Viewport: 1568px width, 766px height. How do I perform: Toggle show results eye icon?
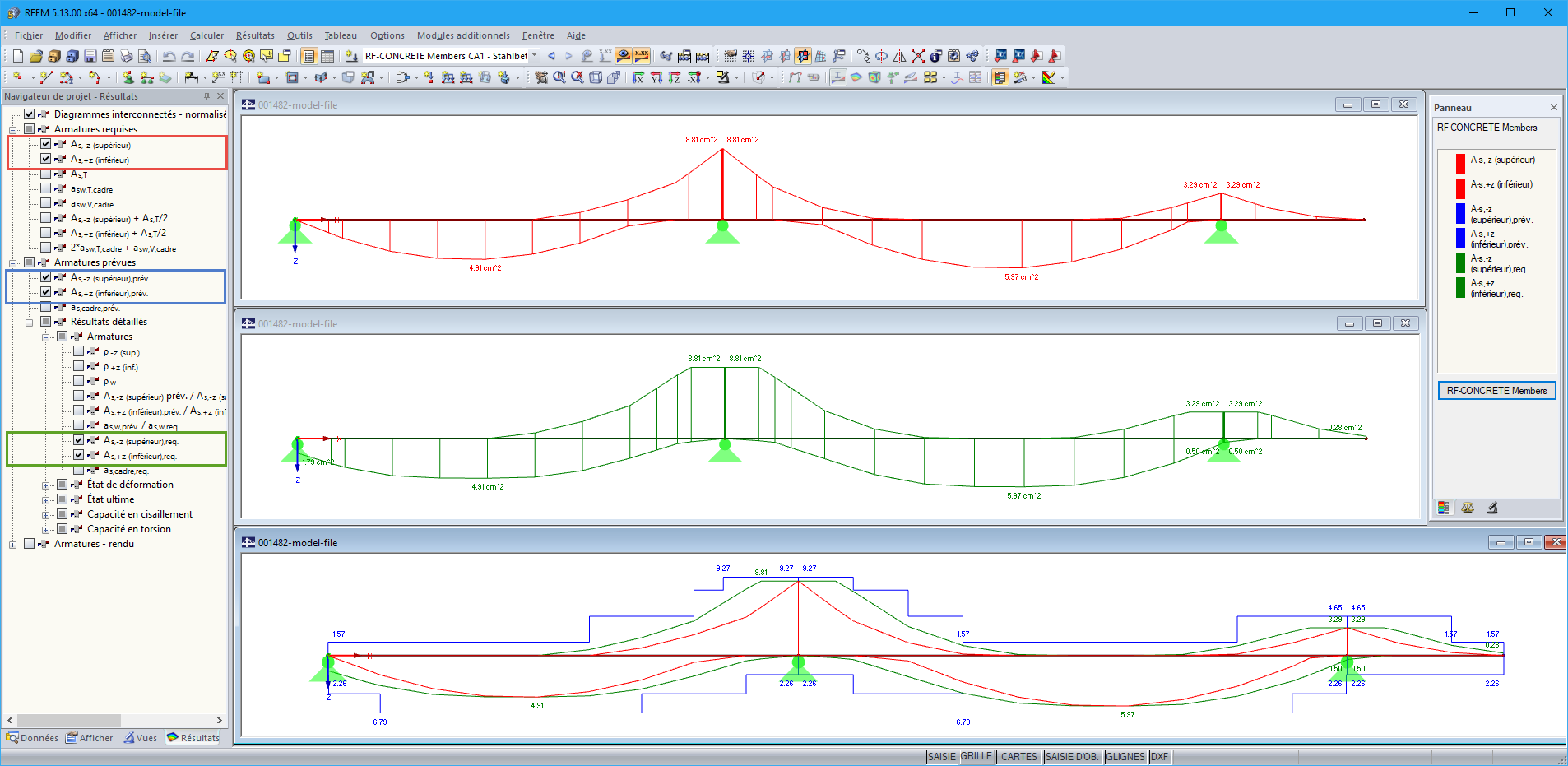(x=624, y=56)
